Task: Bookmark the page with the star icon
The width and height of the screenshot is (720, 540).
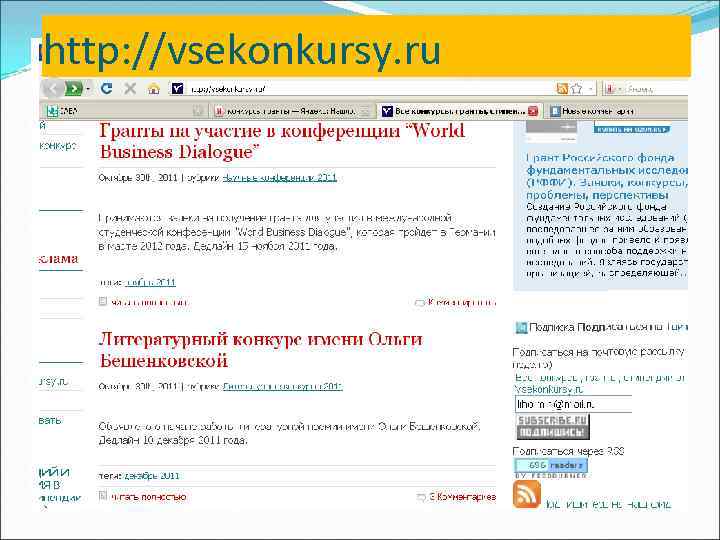Action: (577, 89)
